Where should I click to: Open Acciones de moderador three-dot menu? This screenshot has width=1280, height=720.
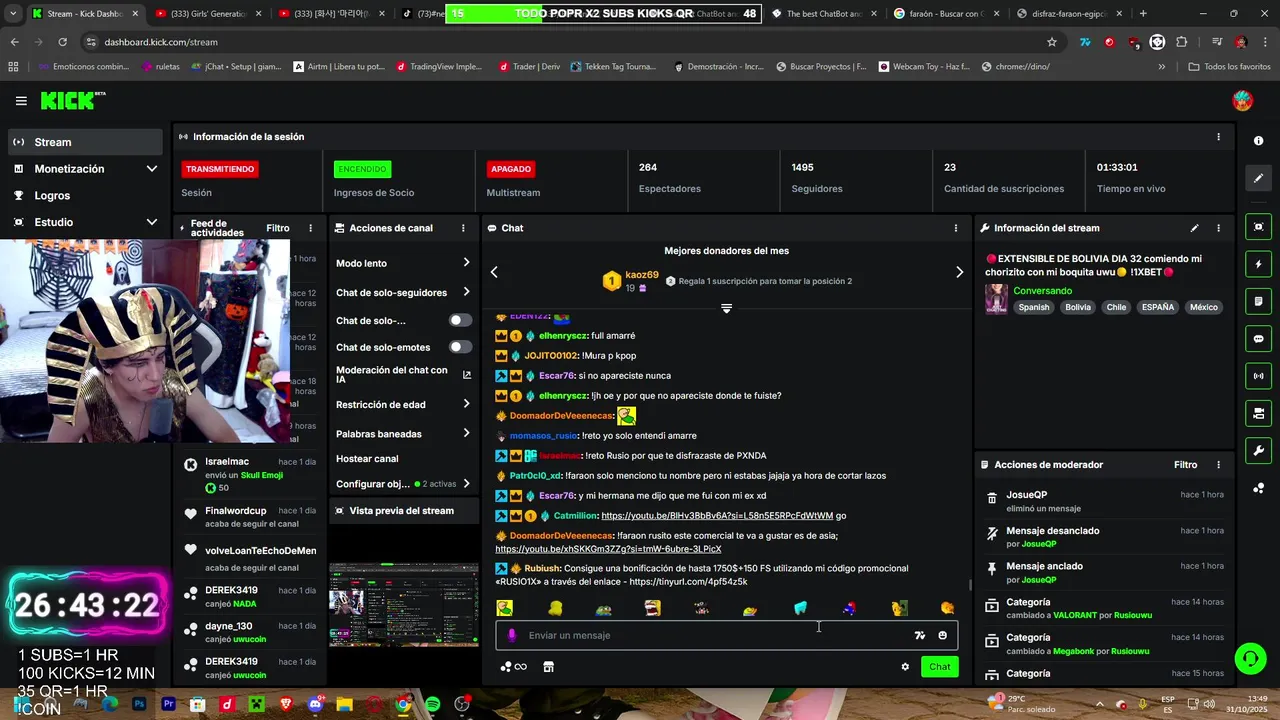point(1218,465)
